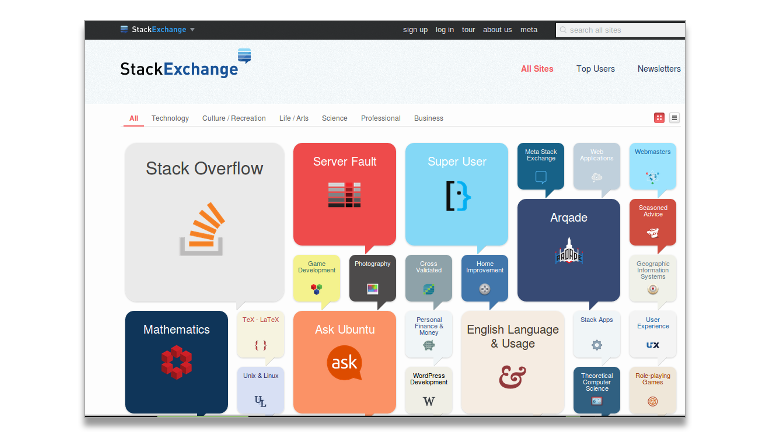Click the large StackExchange logo
The image size is (770, 432).
pos(186,63)
